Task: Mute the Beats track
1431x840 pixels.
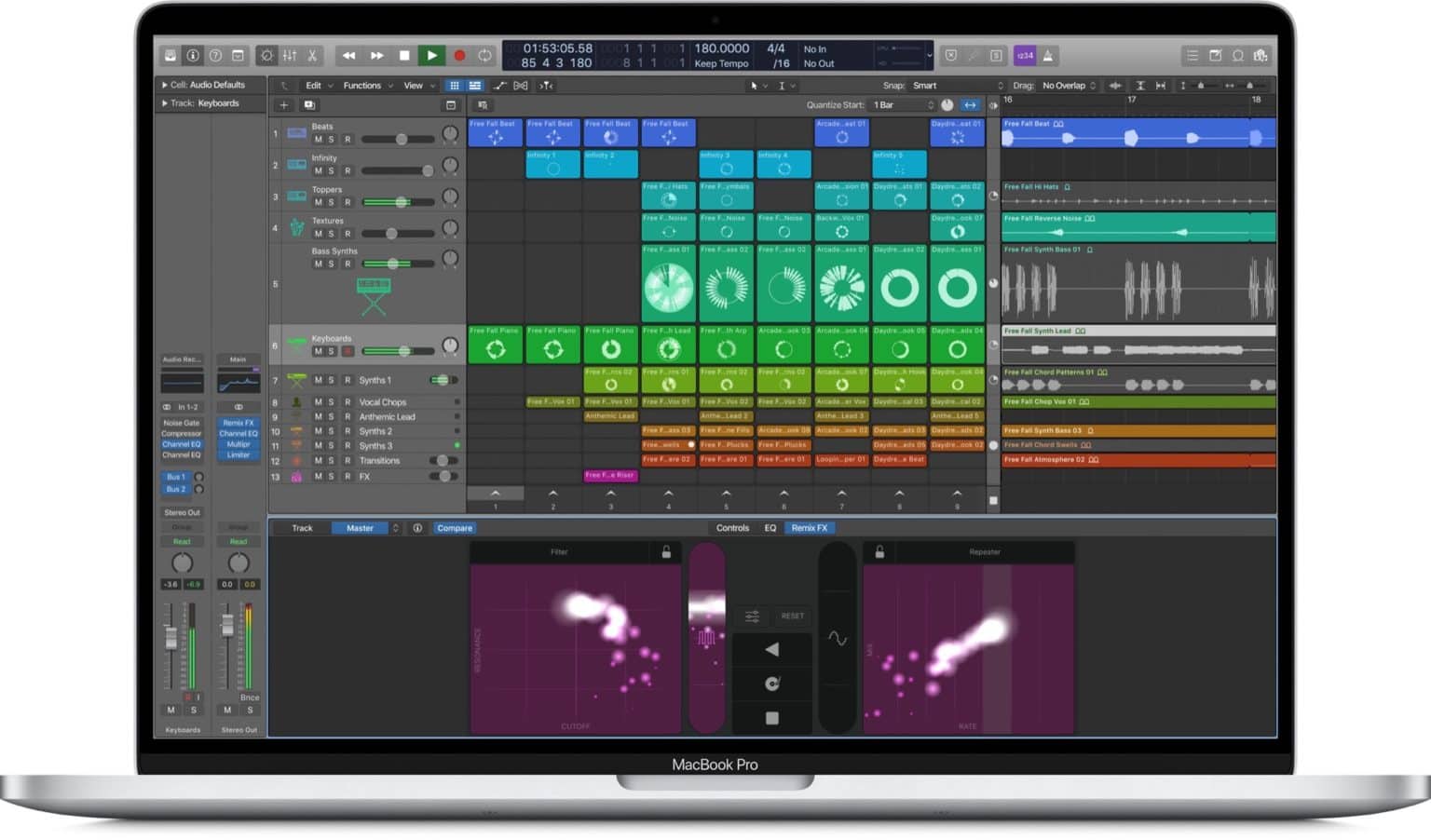Action: click(319, 140)
